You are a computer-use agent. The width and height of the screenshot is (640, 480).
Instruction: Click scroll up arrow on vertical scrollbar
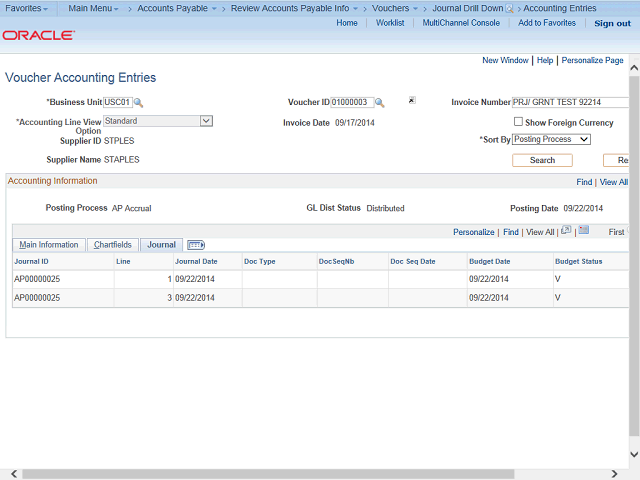click(x=634, y=68)
